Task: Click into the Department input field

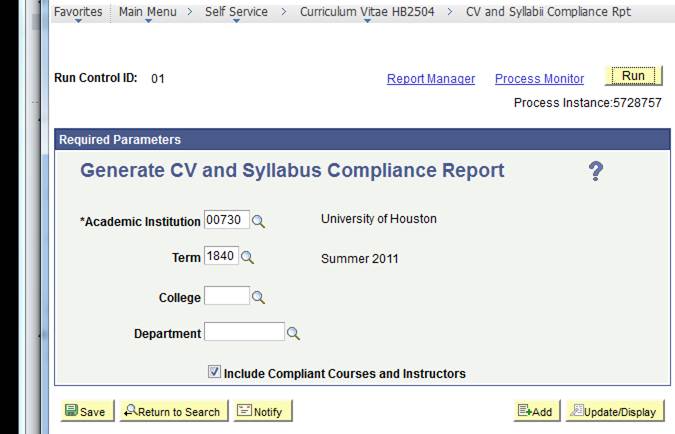Action: 244,332
